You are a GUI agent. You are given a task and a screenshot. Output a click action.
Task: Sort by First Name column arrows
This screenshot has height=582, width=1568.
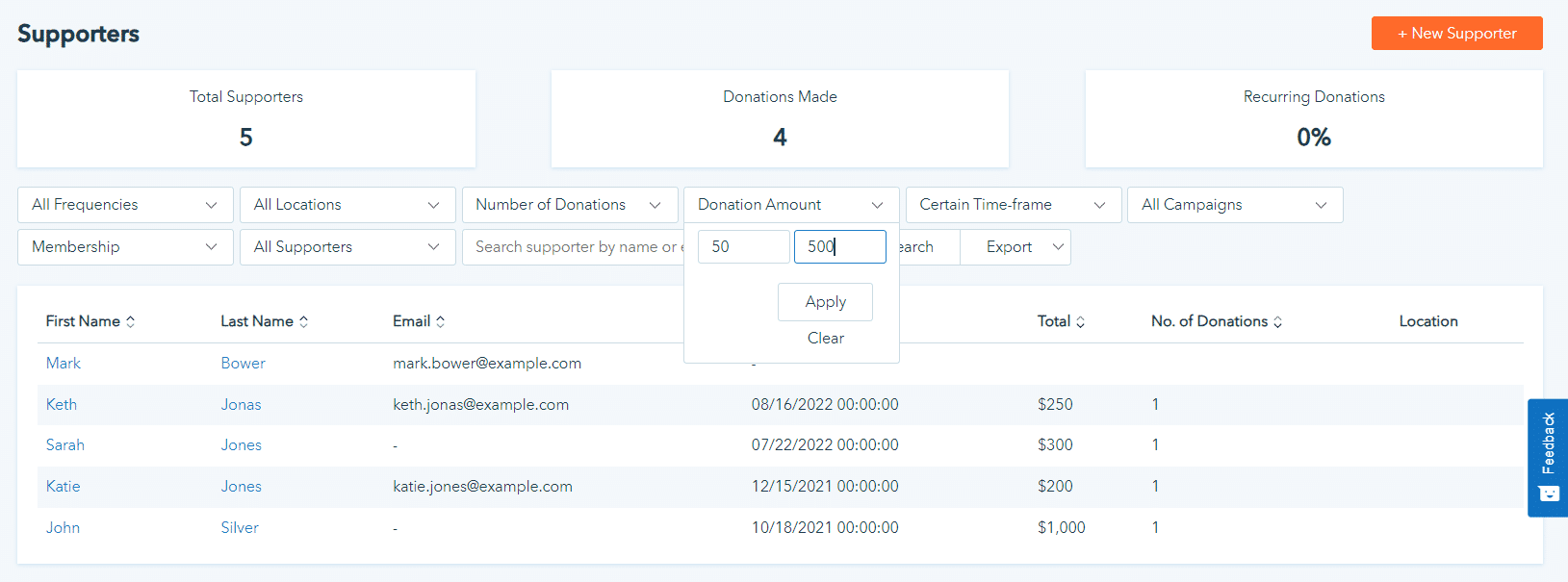(130, 322)
